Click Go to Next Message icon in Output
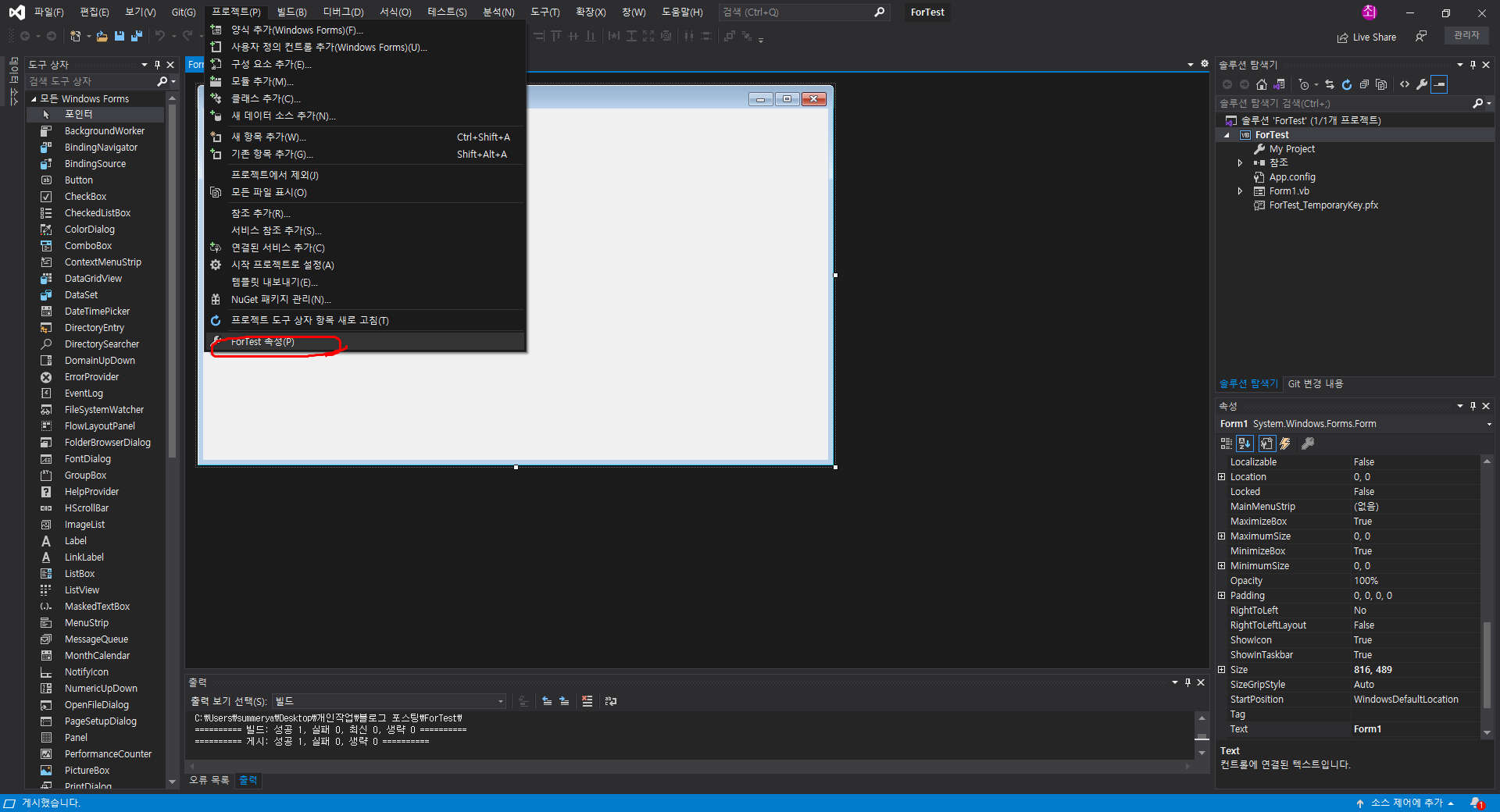Viewport: 1500px width, 812px height. pos(564,701)
